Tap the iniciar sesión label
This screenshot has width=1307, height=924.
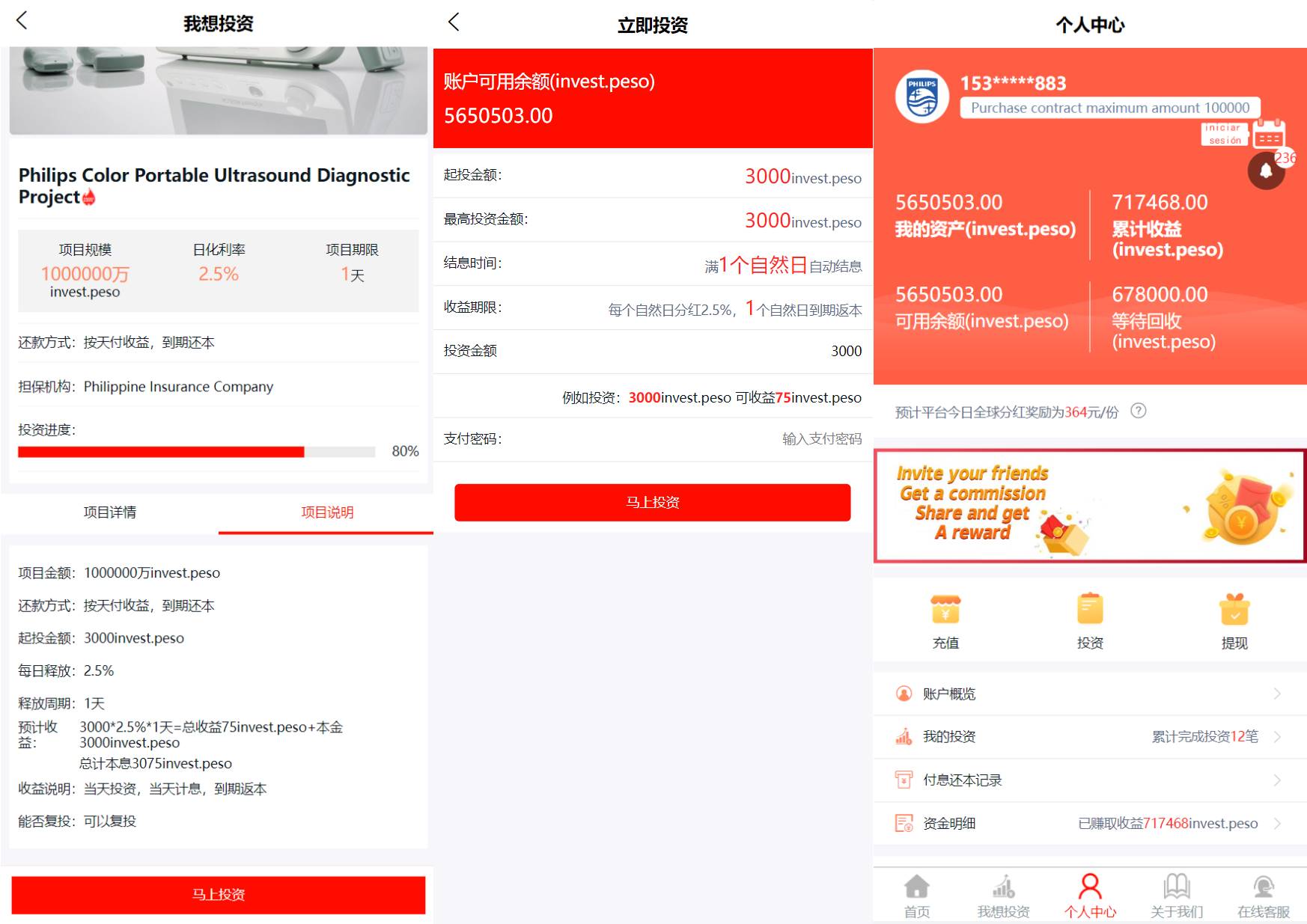(1225, 134)
